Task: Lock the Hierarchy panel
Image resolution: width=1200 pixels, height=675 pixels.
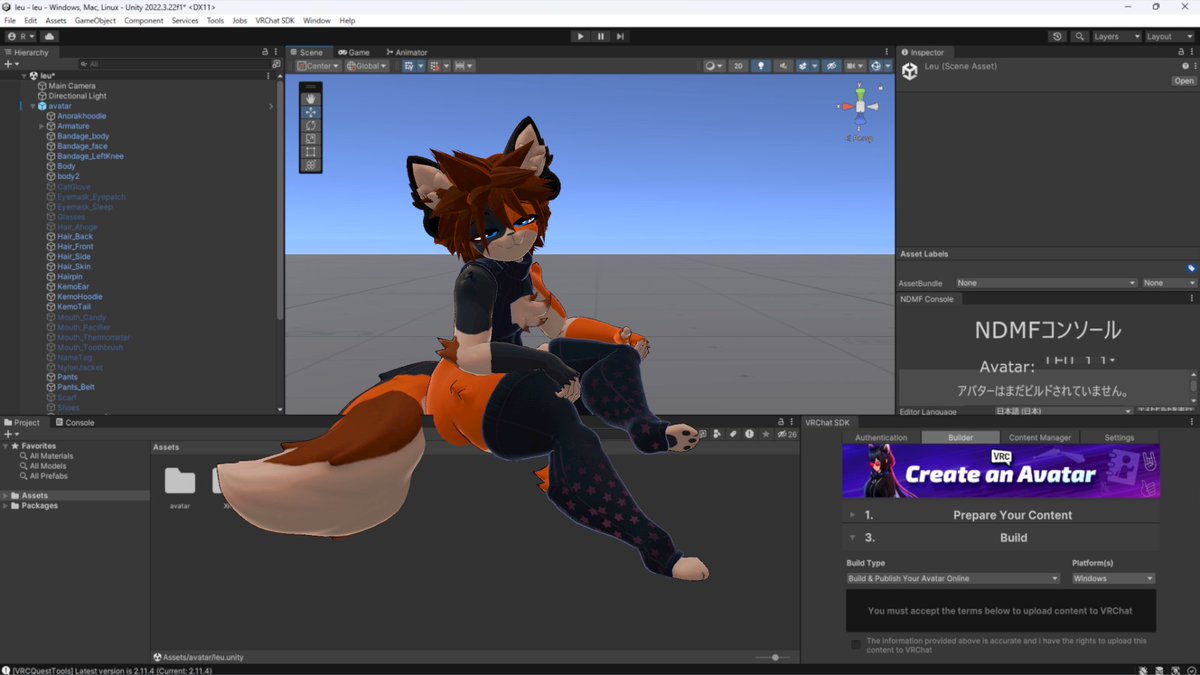Action: (x=265, y=52)
